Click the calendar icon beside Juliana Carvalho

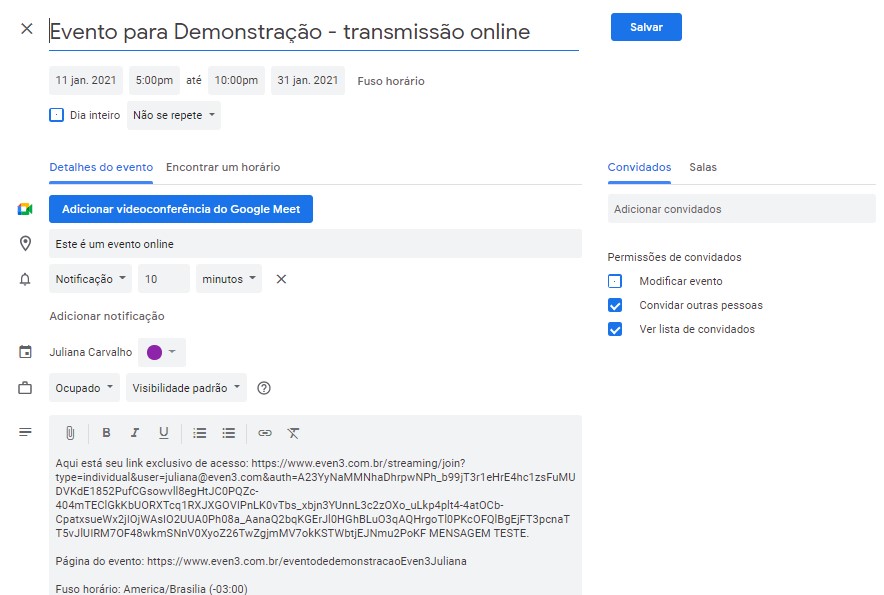click(x=25, y=352)
